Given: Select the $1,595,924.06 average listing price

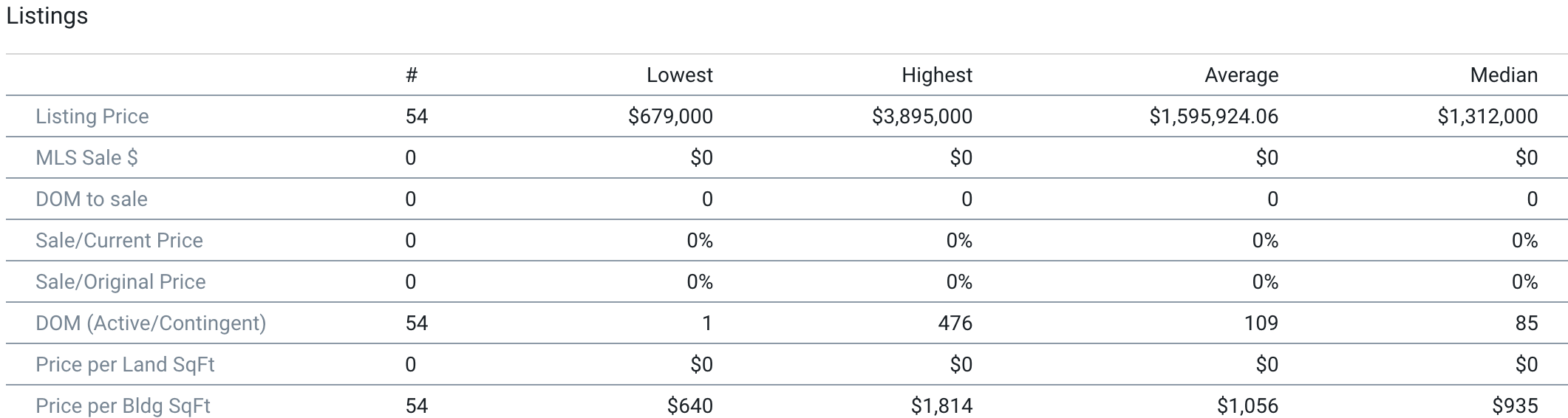Looking at the screenshot, I should (x=1213, y=116).
